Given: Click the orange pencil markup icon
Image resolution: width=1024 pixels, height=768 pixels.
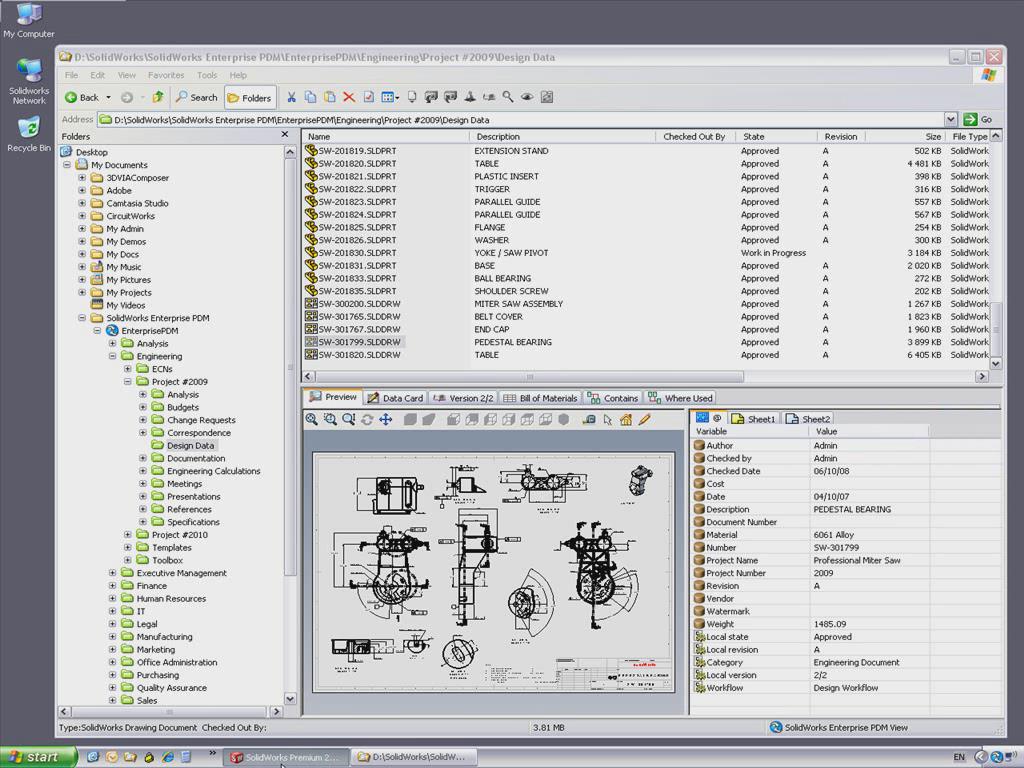Looking at the screenshot, I should pyautogui.click(x=645, y=419).
